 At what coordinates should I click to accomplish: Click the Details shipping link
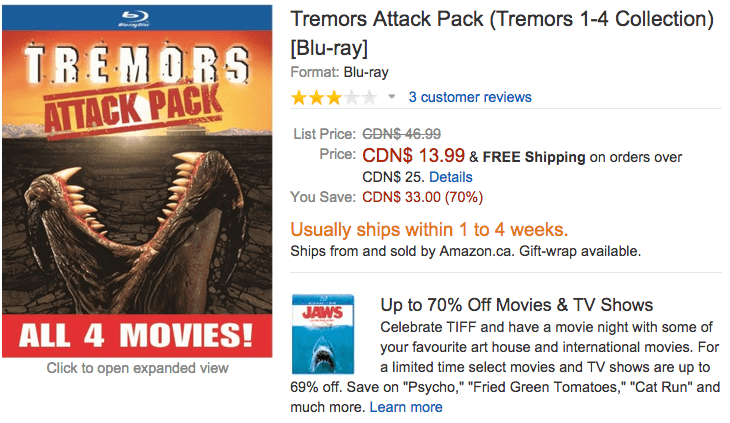tap(450, 177)
